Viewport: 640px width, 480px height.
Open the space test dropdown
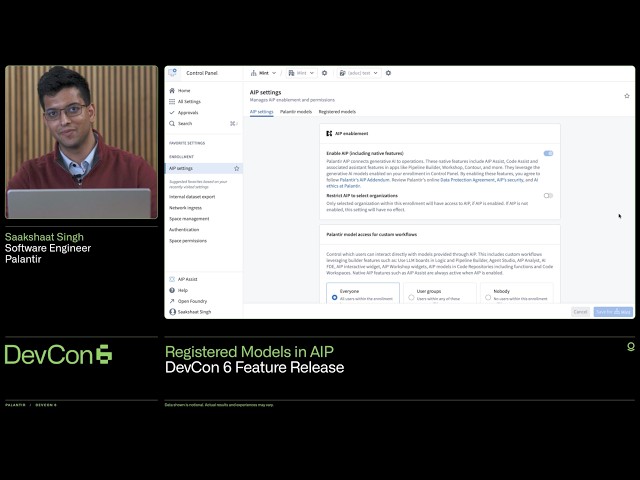tap(359, 73)
